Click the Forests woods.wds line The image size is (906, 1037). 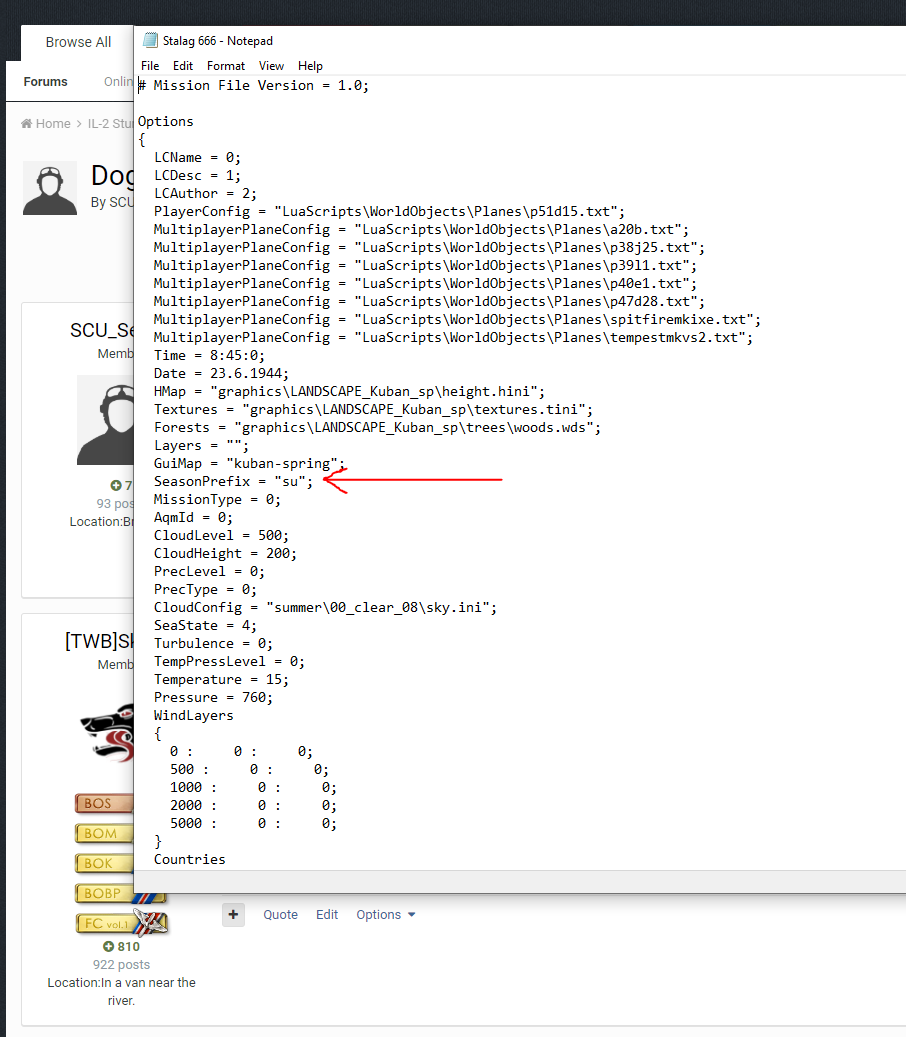pyautogui.click(x=377, y=427)
